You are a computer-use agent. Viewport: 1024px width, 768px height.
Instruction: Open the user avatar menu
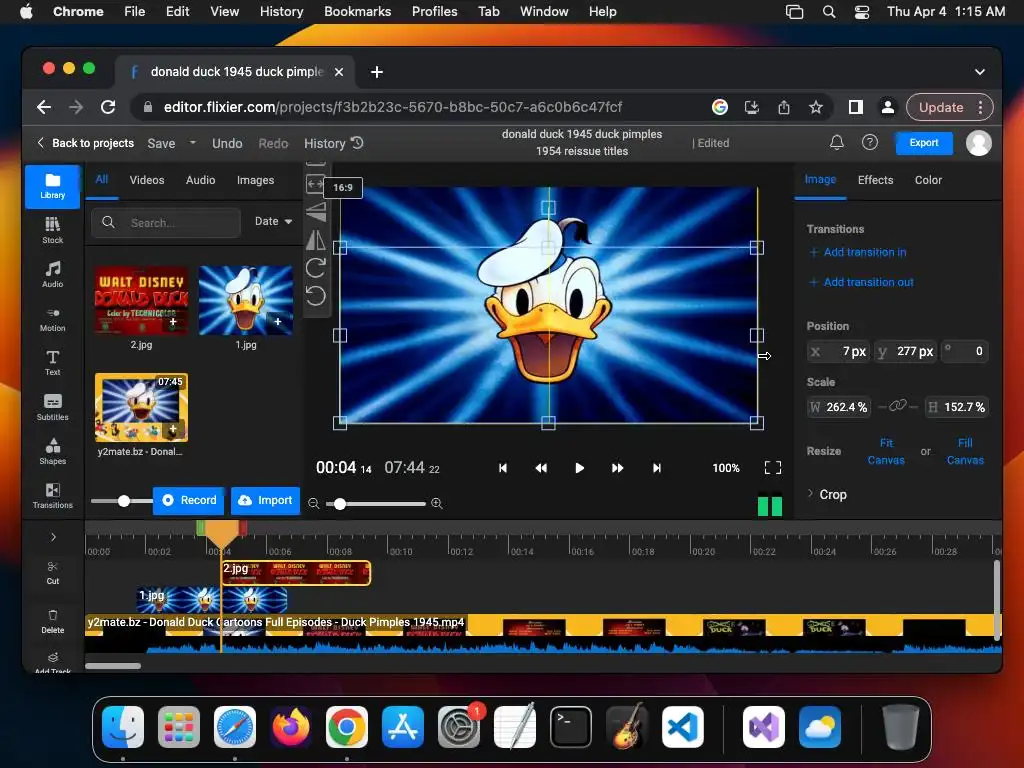pos(978,142)
